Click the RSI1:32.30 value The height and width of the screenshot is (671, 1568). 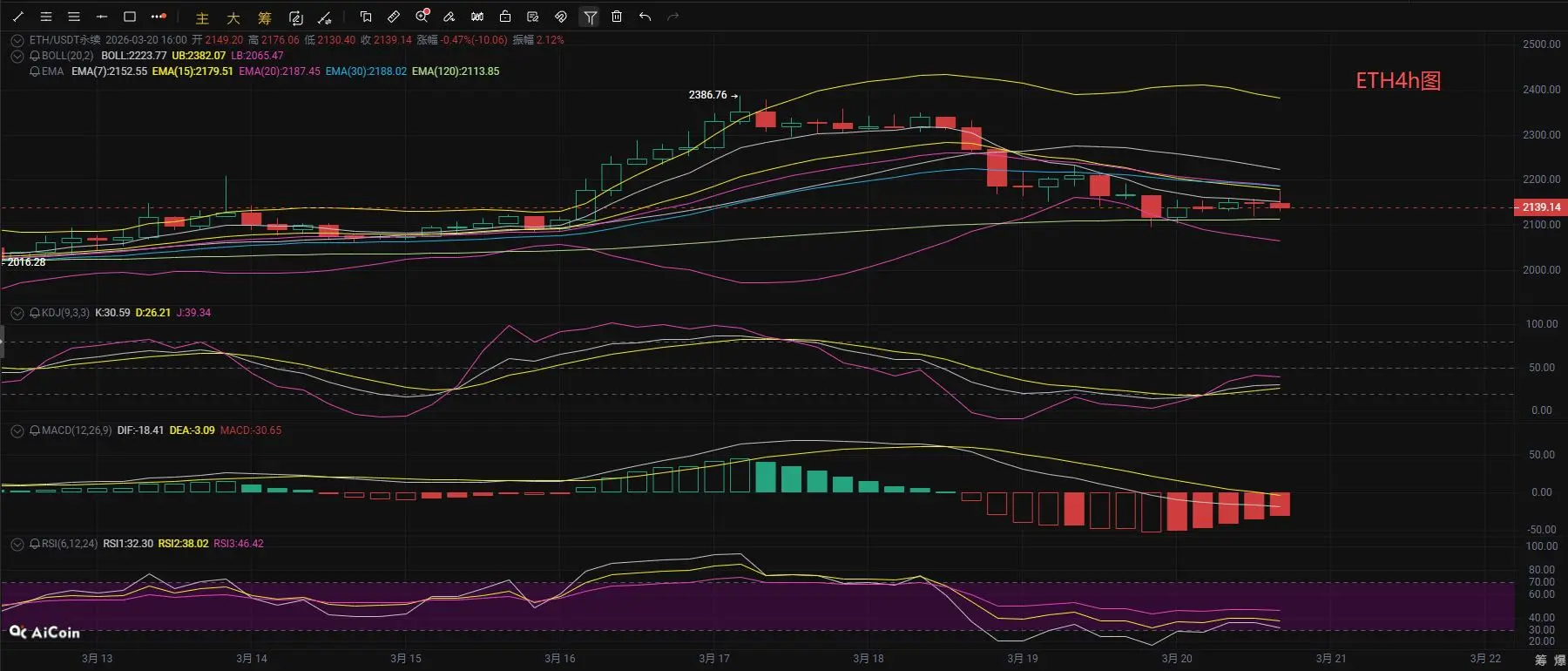tap(128, 544)
